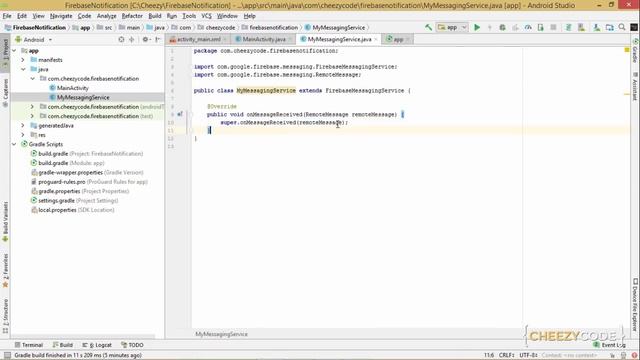Open gradle-wrapper.properties file
Image resolution: width=640 pixels, height=360 pixels.
click(87, 172)
